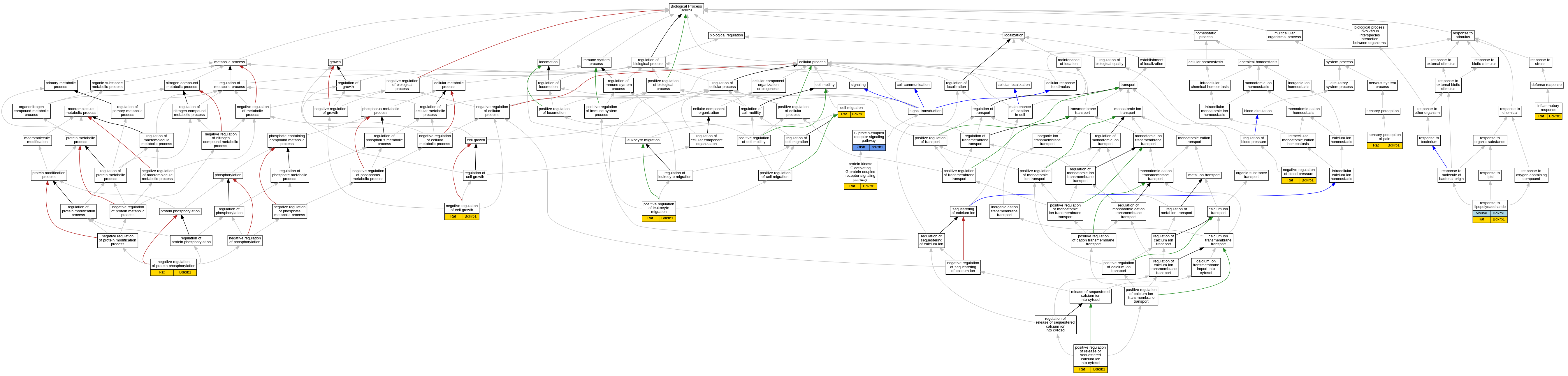This screenshot has width=1568, height=376.
Task: Click the 'calcium ion transport' node
Action: pos(1218,211)
